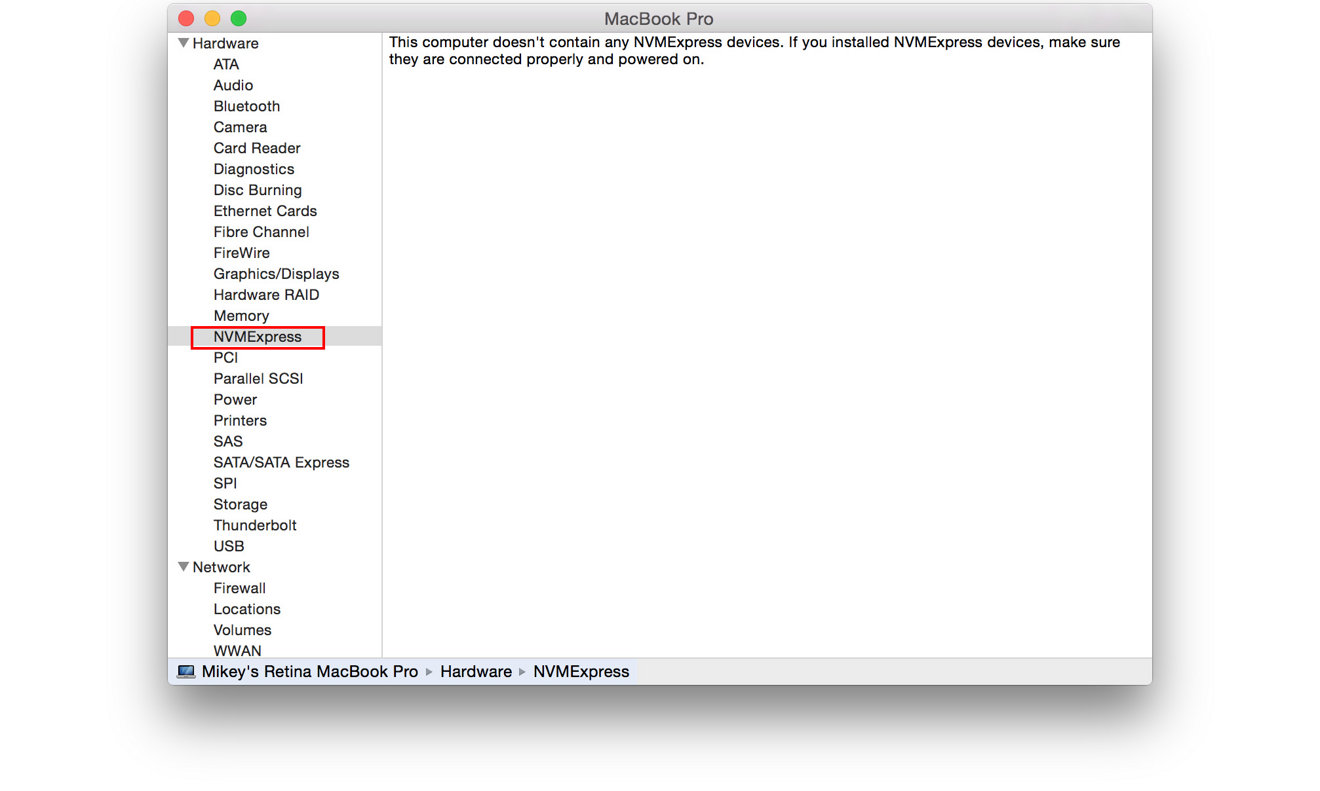1320x791 pixels.
Task: Select ATA in the sidebar
Action: pos(226,64)
